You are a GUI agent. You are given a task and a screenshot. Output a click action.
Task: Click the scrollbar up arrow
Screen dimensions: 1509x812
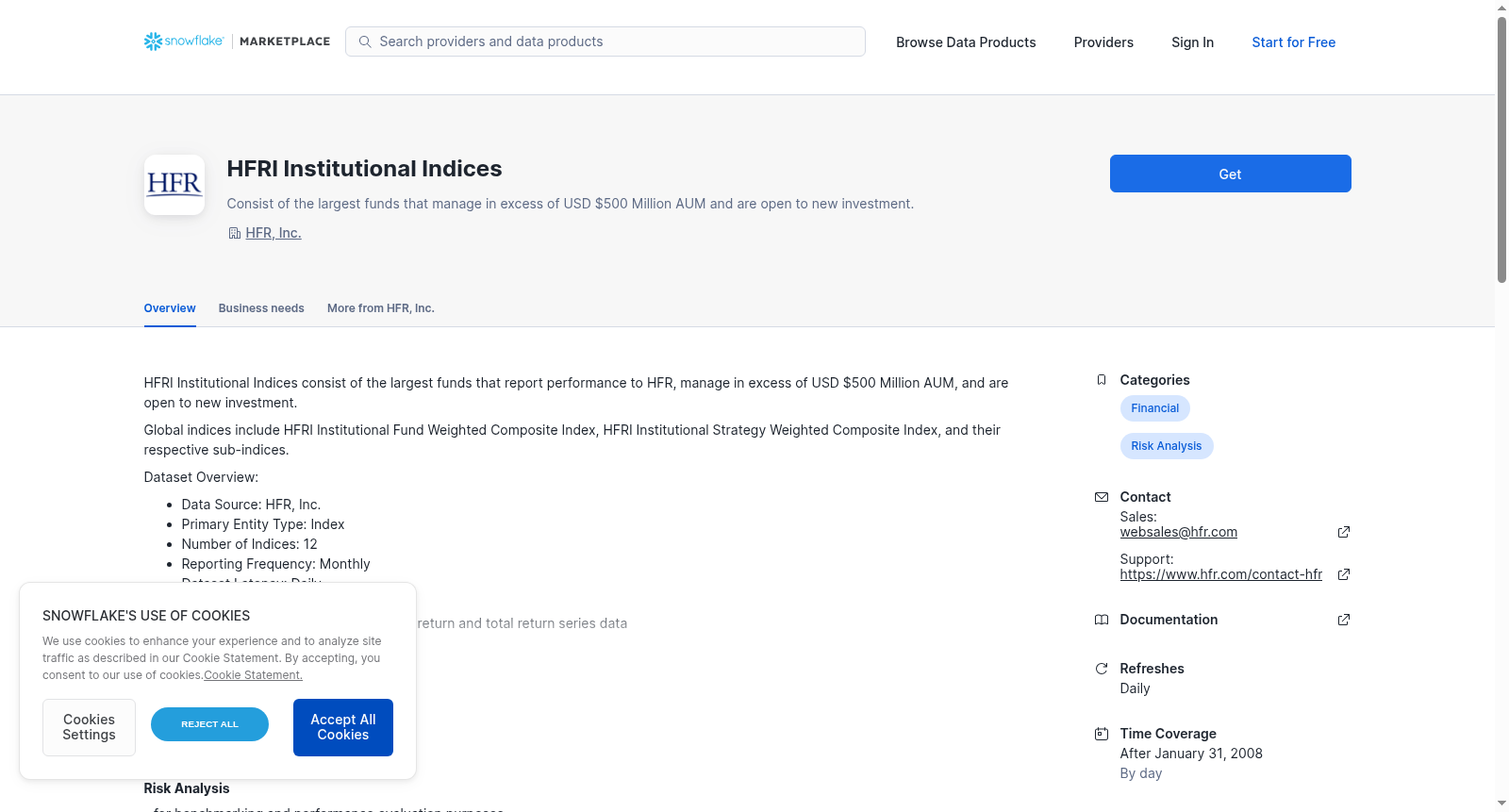click(x=1501, y=8)
